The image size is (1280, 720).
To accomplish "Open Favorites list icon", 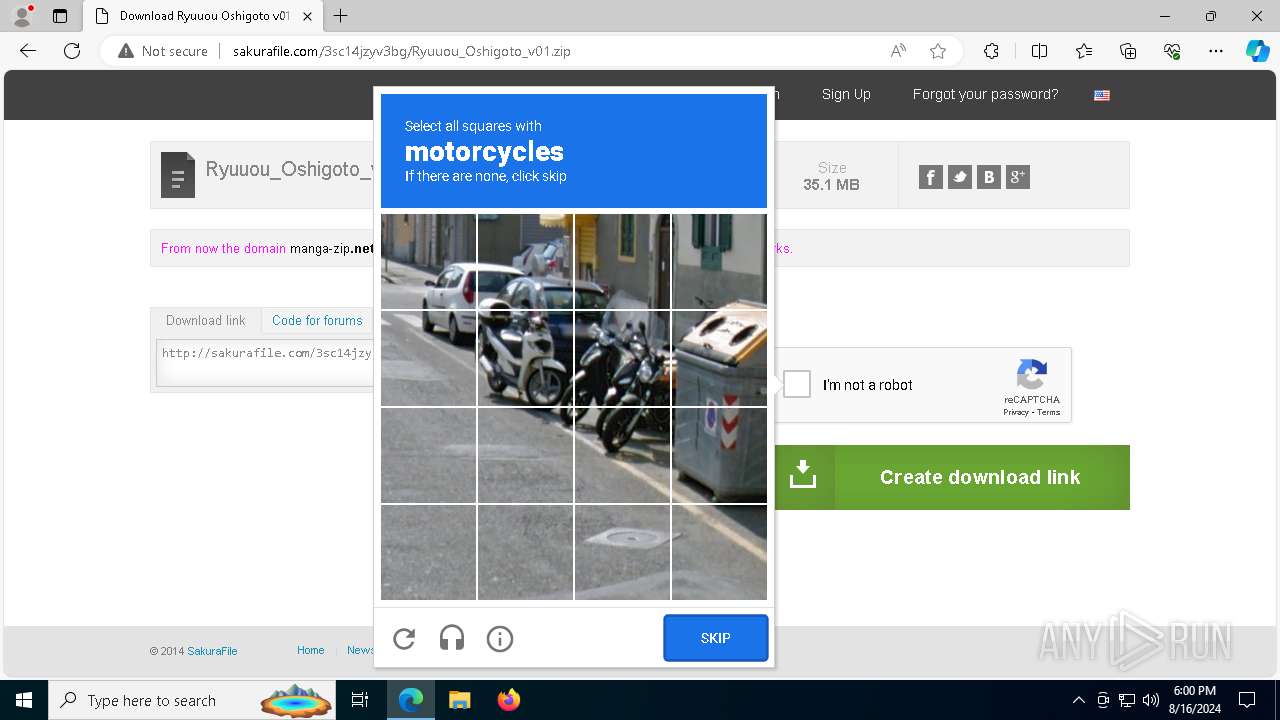I will tap(1084, 51).
